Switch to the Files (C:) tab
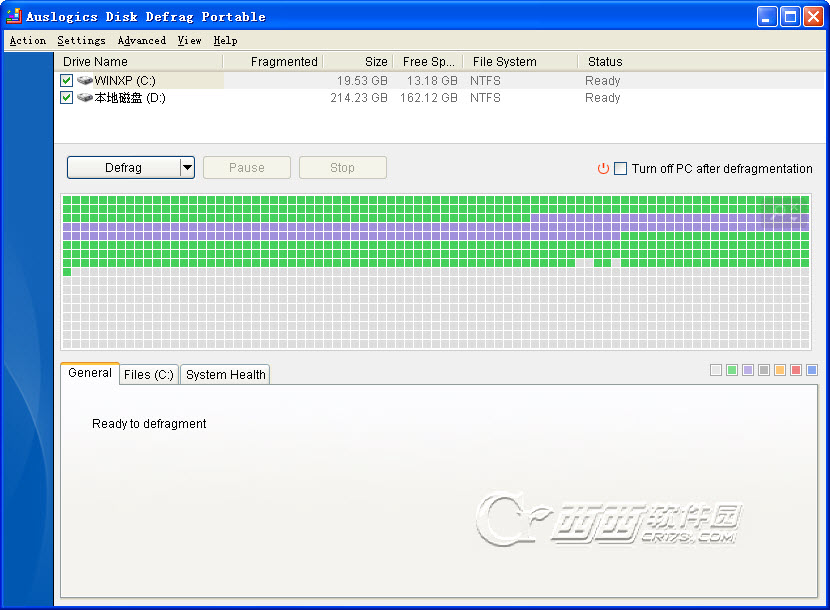This screenshot has width=830, height=610. pos(149,374)
